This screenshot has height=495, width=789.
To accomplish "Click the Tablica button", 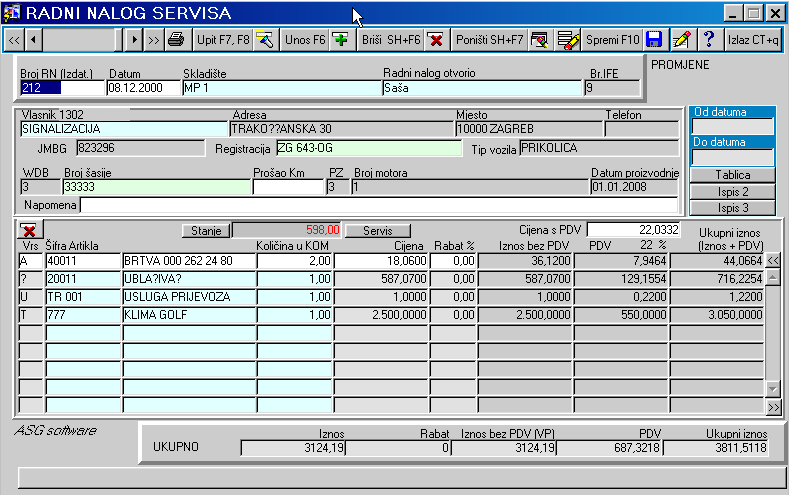I will pyautogui.click(x=733, y=175).
